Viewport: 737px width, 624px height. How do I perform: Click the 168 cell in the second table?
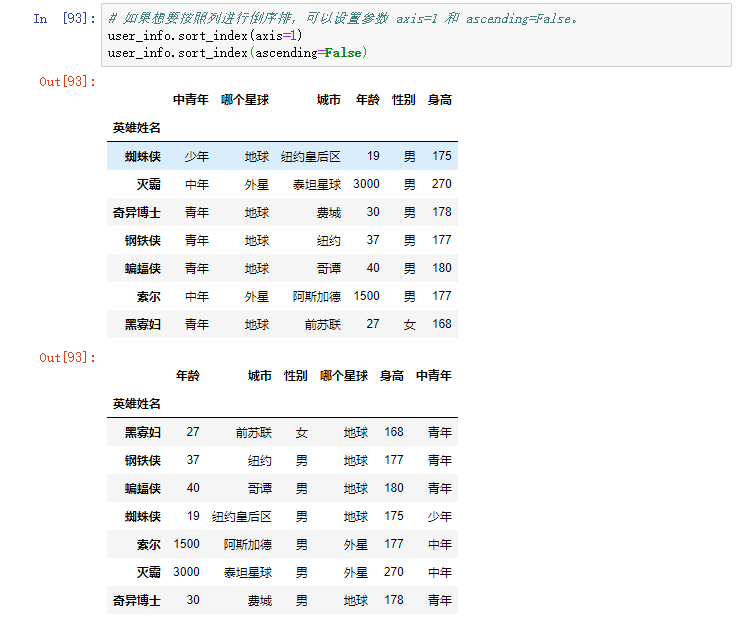pos(394,432)
